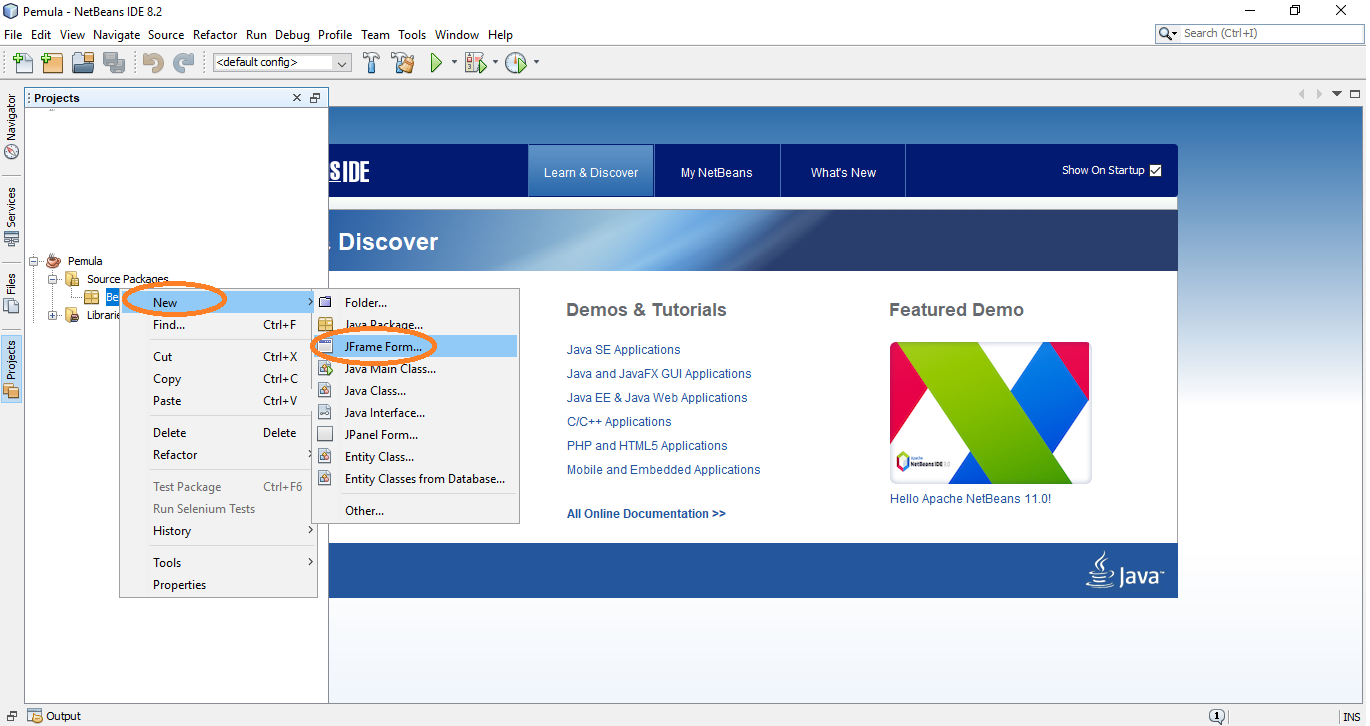Screen dimensions: 1370x726
Task: Select the Clean and Build toolbar icon
Action: tap(402, 62)
